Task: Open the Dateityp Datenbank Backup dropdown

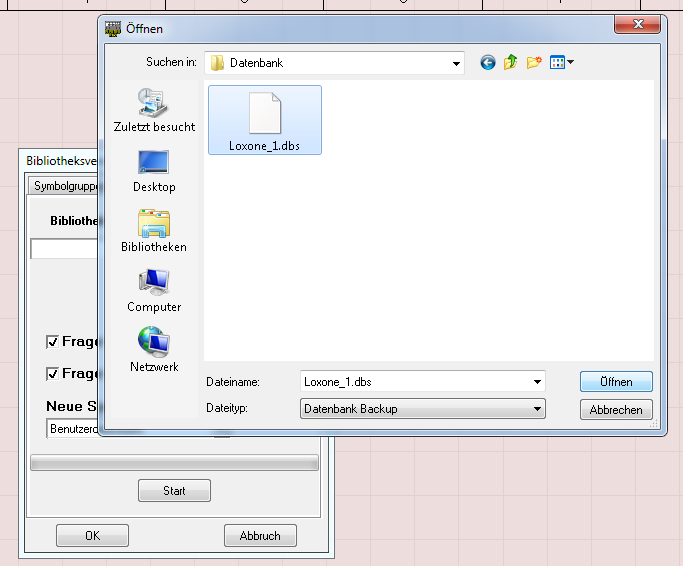Action: pos(423,409)
